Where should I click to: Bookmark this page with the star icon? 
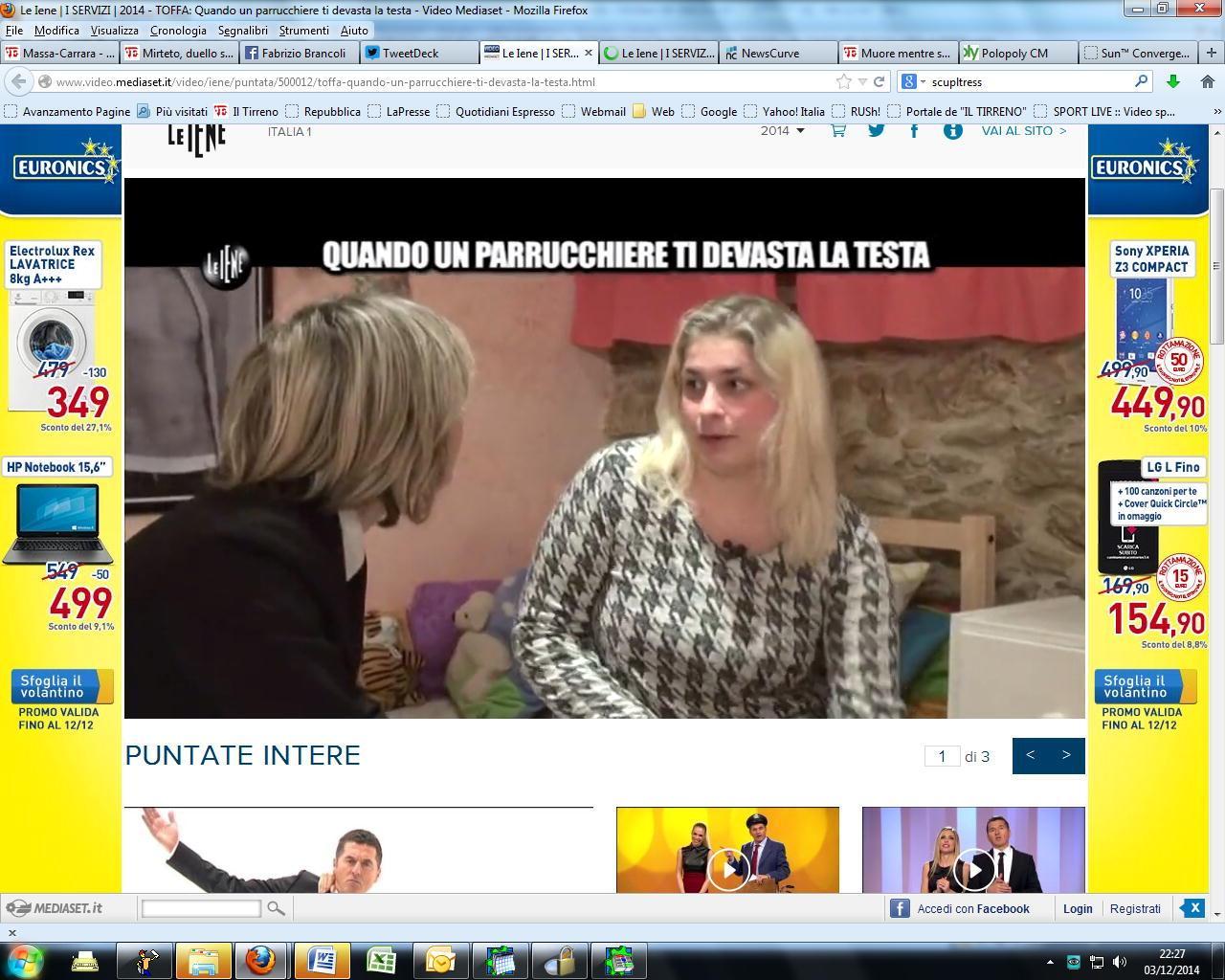[843, 81]
